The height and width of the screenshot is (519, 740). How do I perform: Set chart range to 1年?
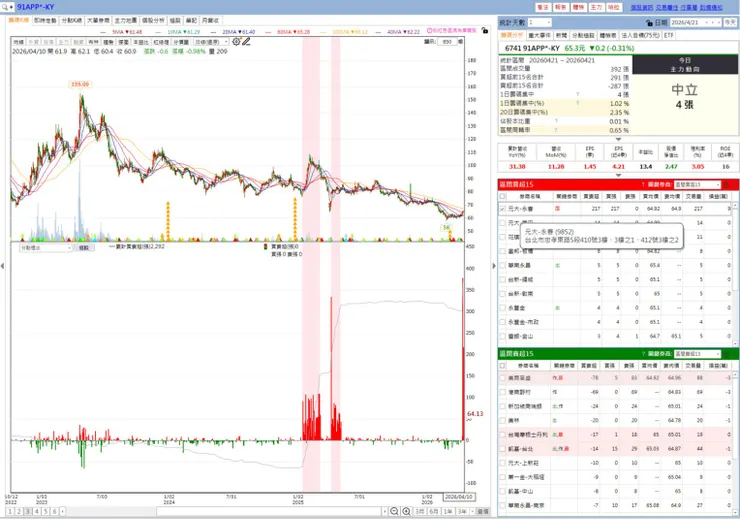(448, 511)
